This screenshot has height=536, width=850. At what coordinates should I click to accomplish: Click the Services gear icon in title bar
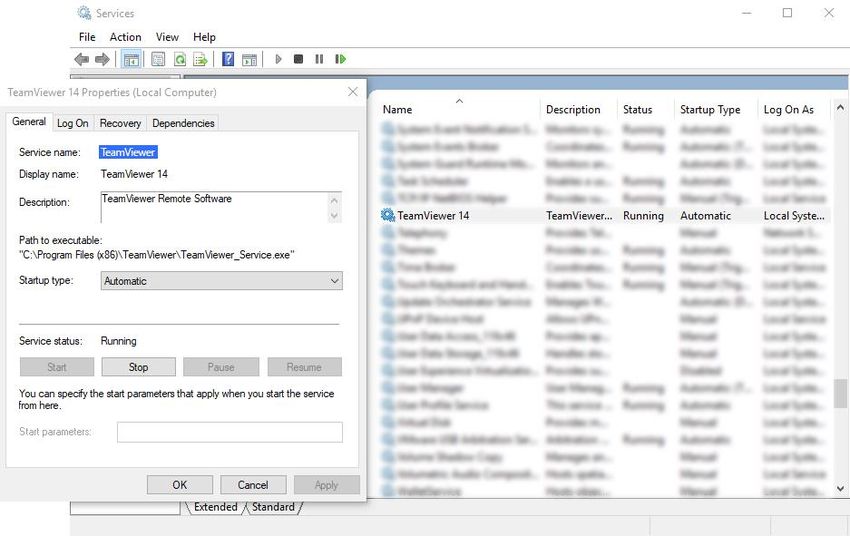coord(84,13)
